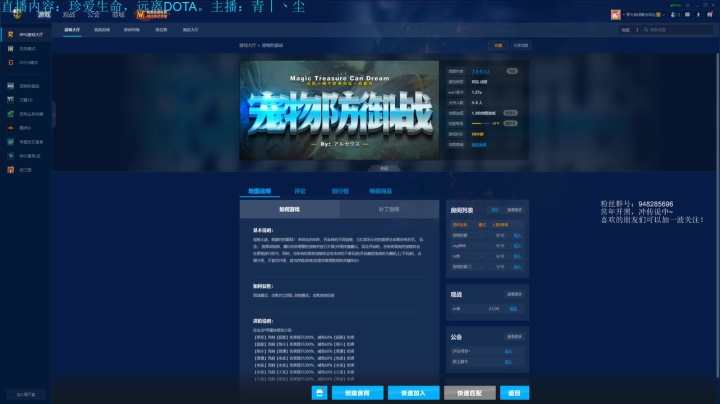The width and height of the screenshot is (720, 404).
Task: Click the 快速加入 button
Action: point(413,393)
